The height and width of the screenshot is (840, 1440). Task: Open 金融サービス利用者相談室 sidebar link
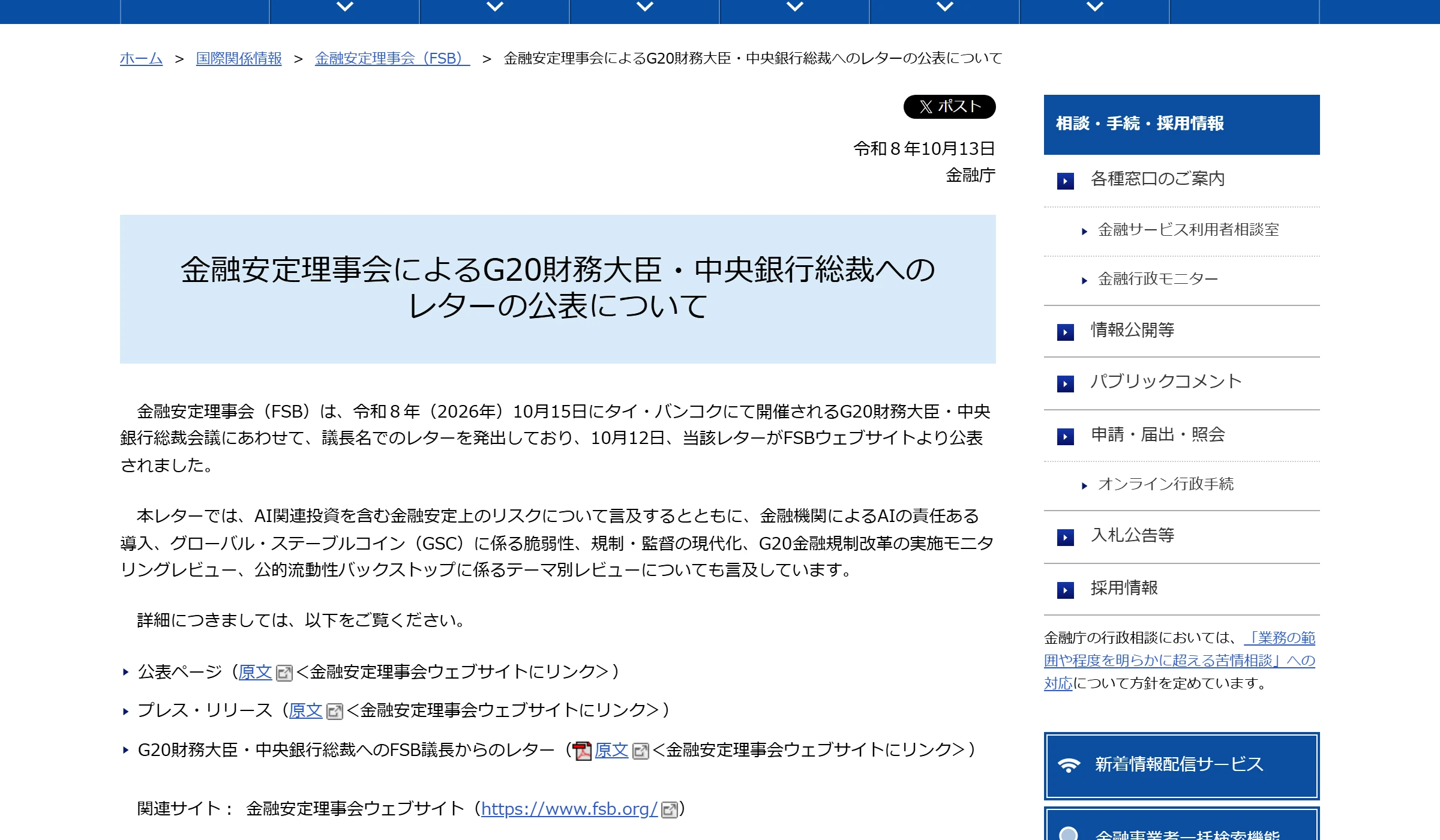pos(1188,230)
